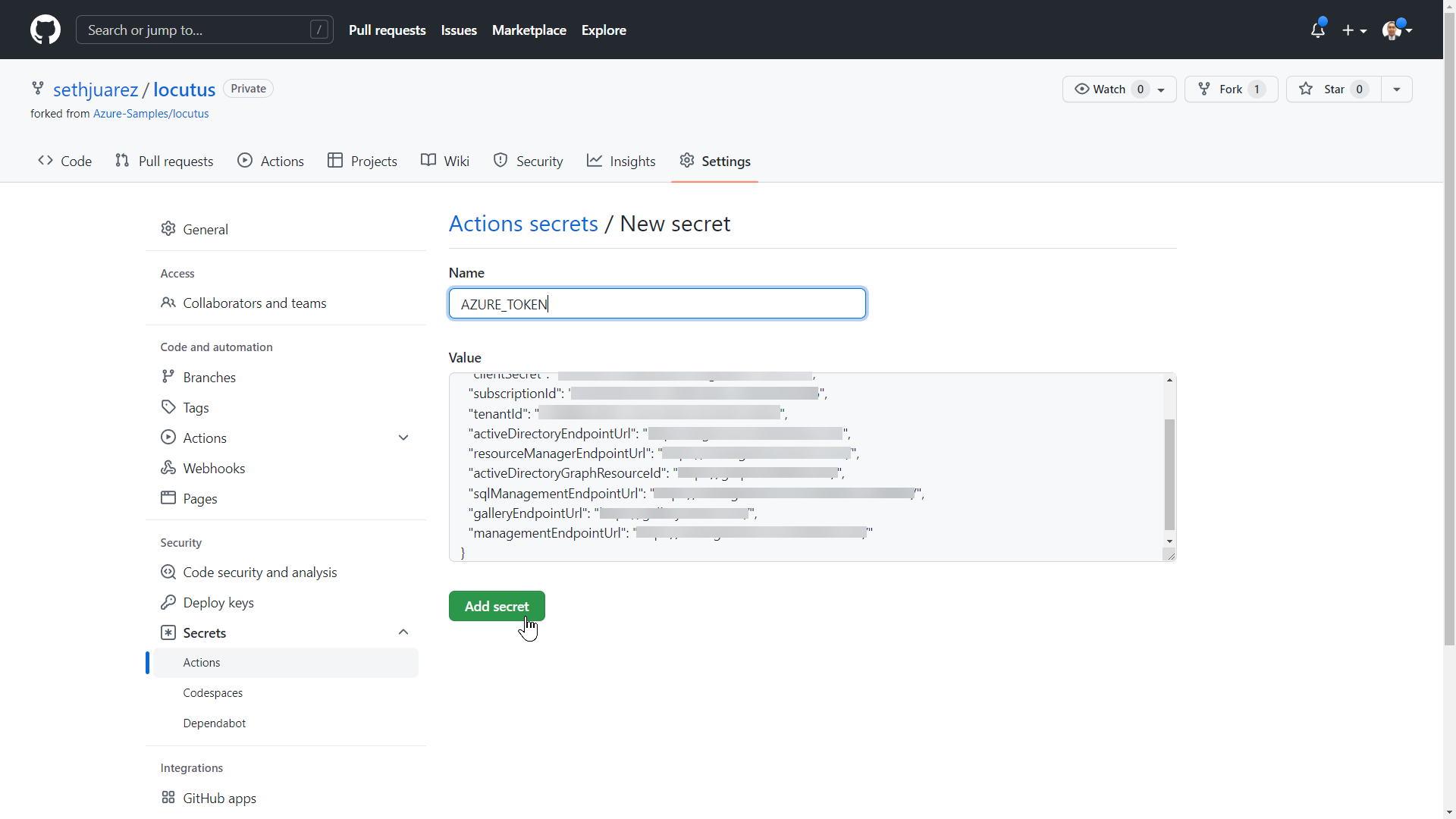Select Codespaces under Secrets
Viewport: 1456px width, 819px height.
pyautogui.click(x=286, y=692)
